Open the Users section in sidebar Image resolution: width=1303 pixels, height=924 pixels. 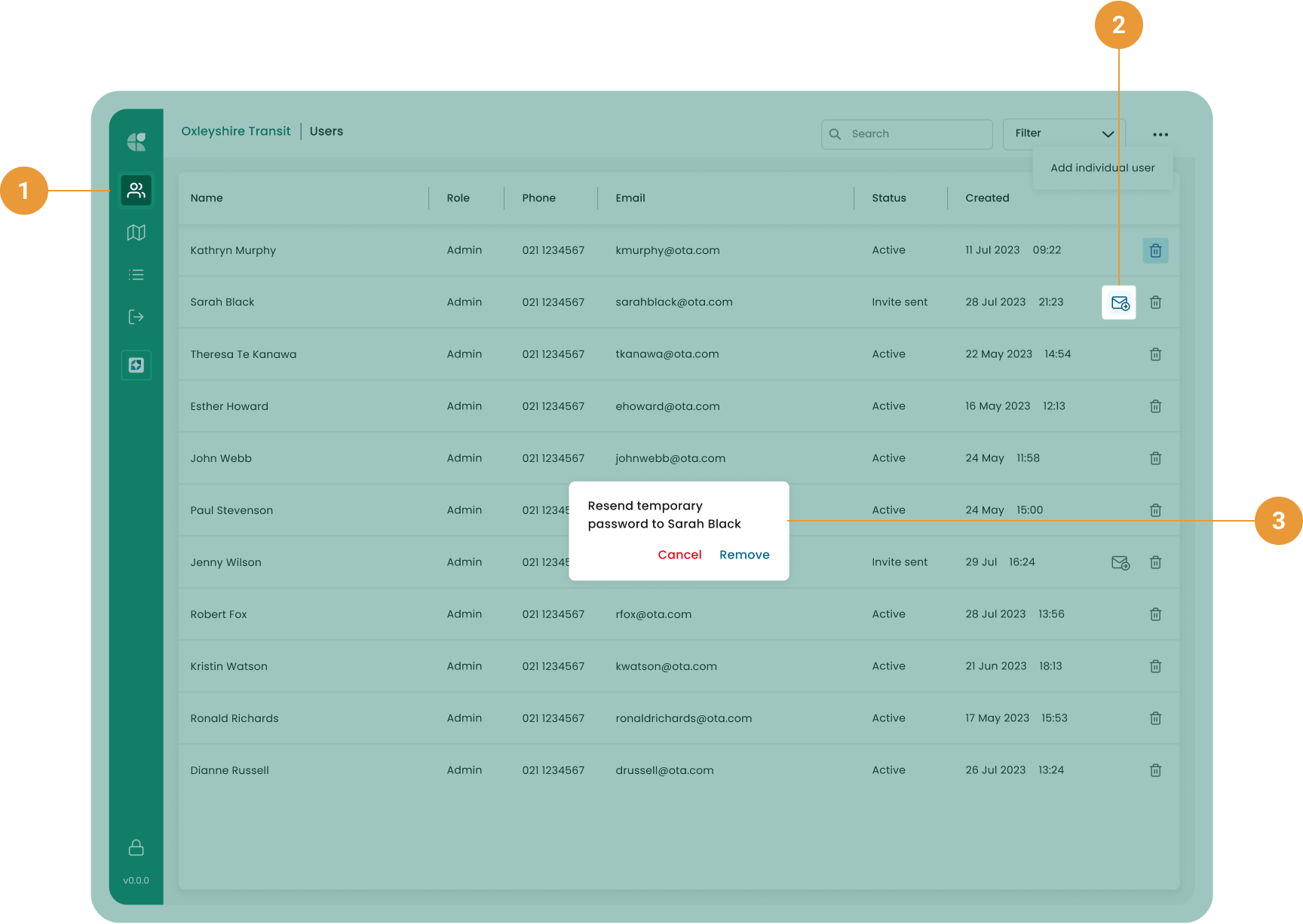[x=136, y=191]
